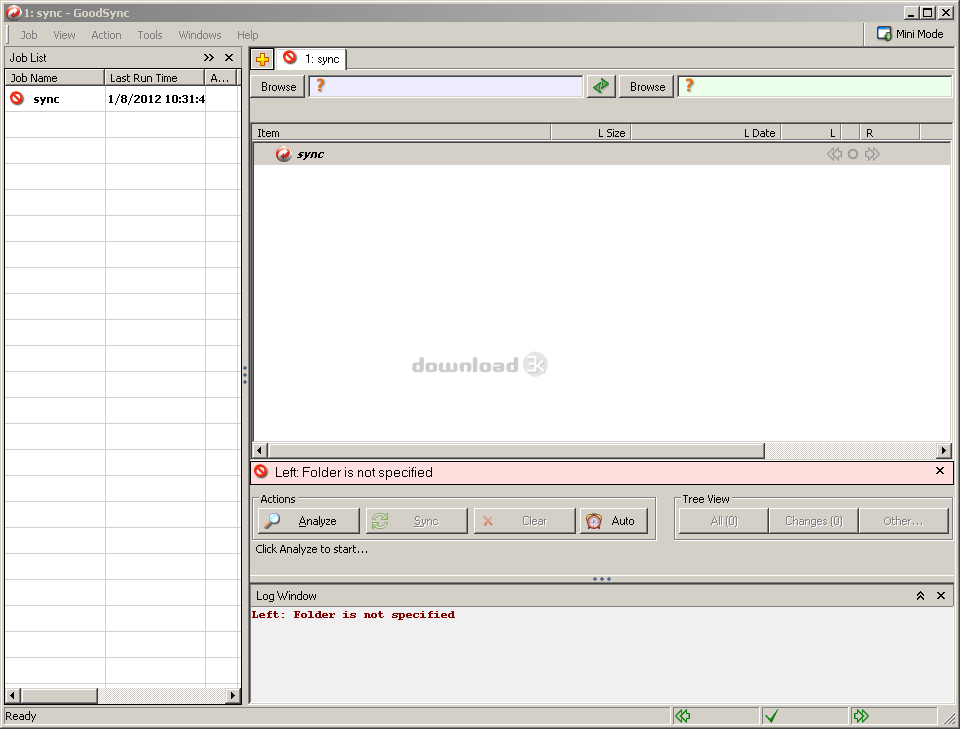This screenshot has width=960, height=729.
Task: Browse for the right folder
Action: point(647,87)
